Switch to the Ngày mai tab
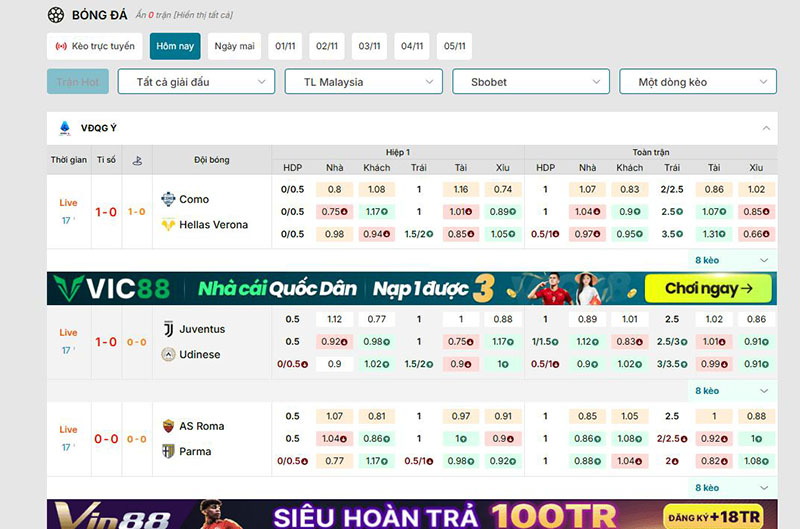 [x=234, y=46]
